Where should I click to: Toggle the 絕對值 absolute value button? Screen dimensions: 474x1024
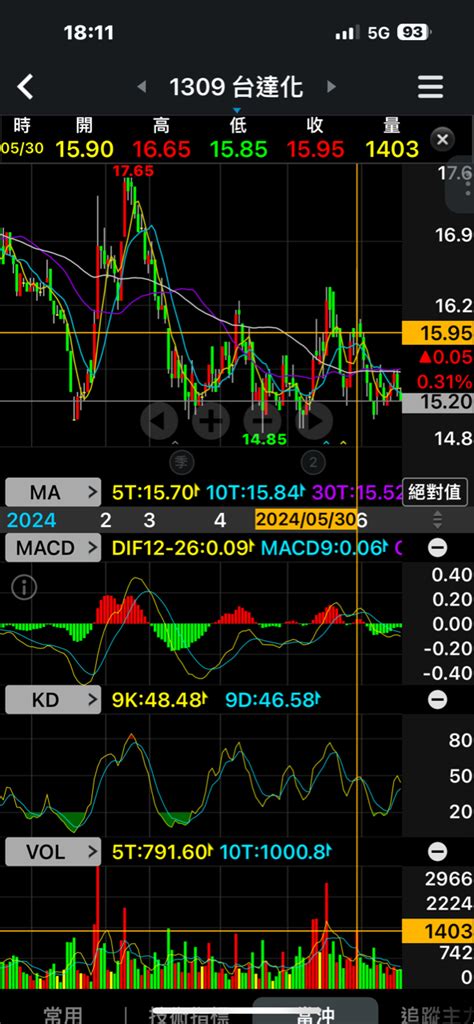(x=435, y=492)
